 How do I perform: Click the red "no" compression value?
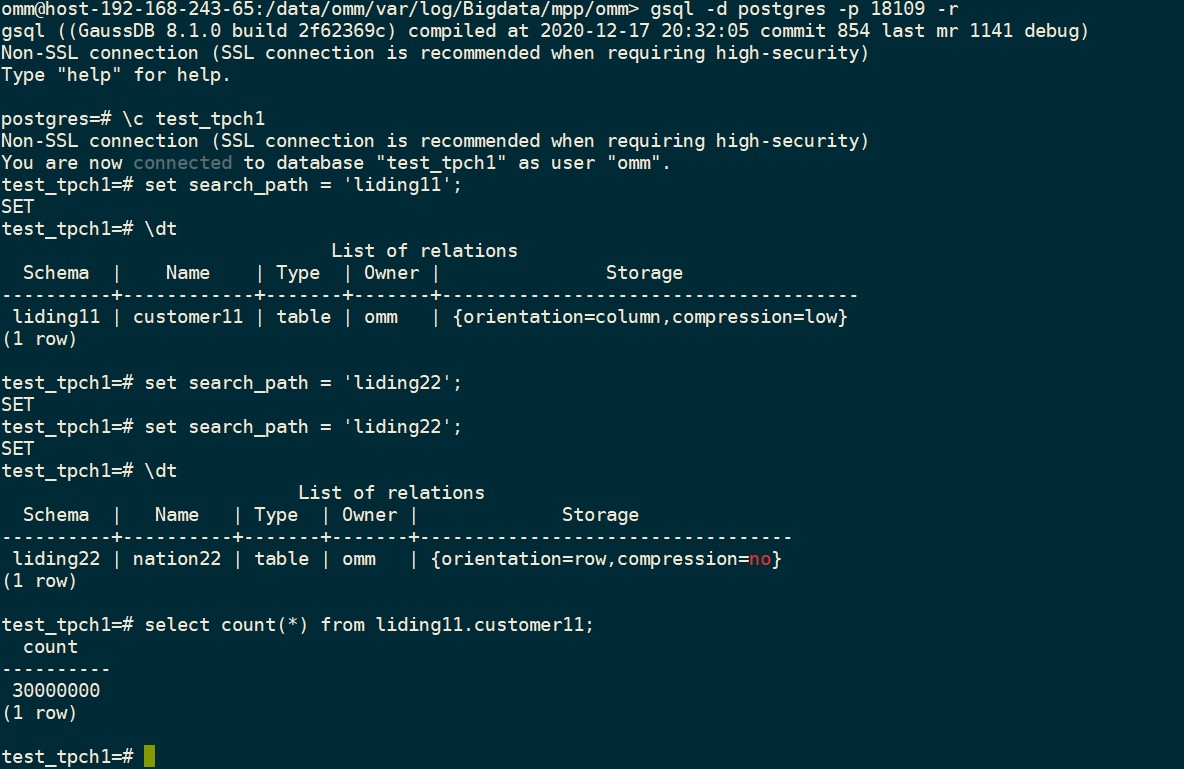pos(760,559)
